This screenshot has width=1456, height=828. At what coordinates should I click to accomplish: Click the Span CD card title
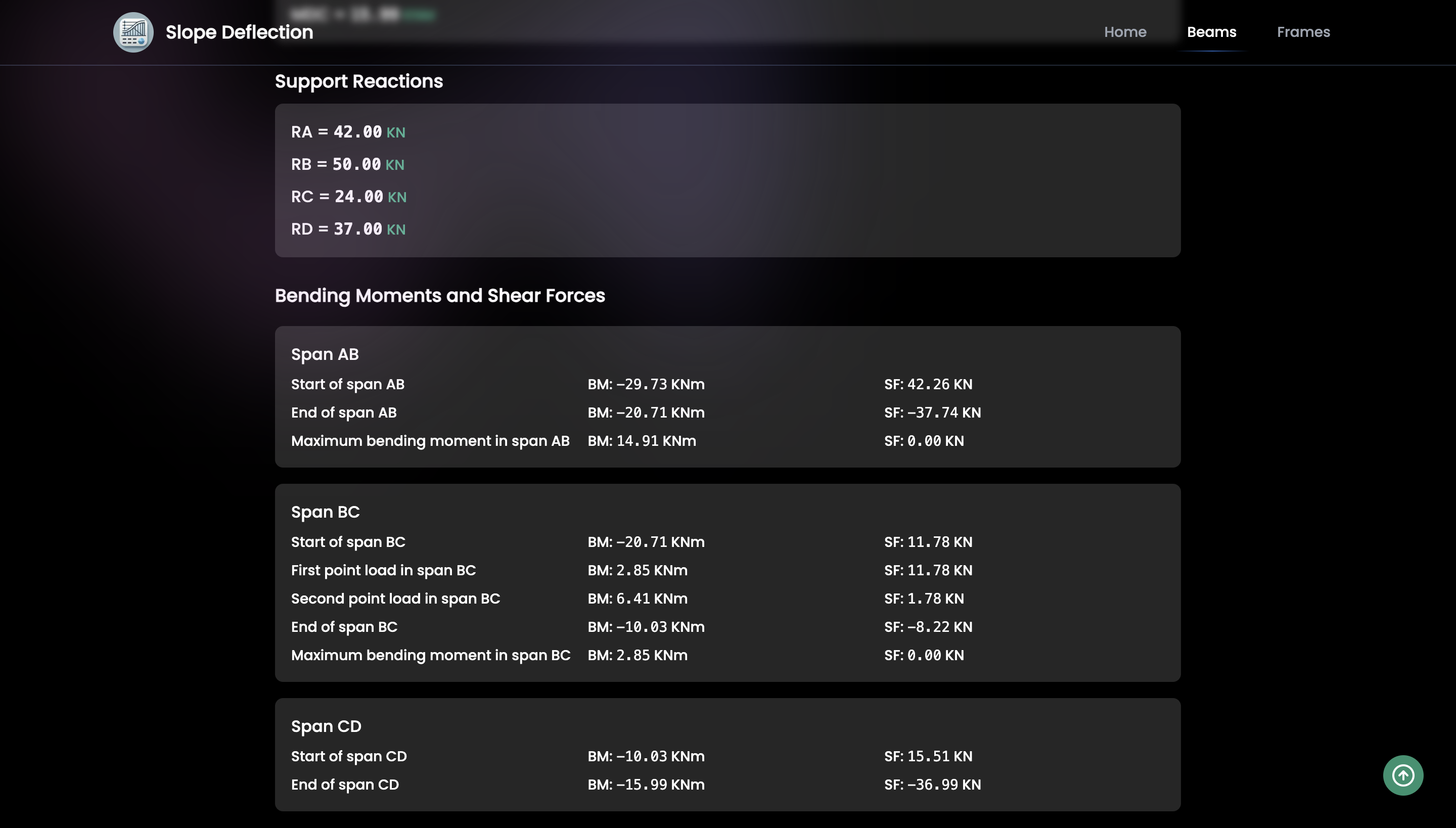click(326, 726)
